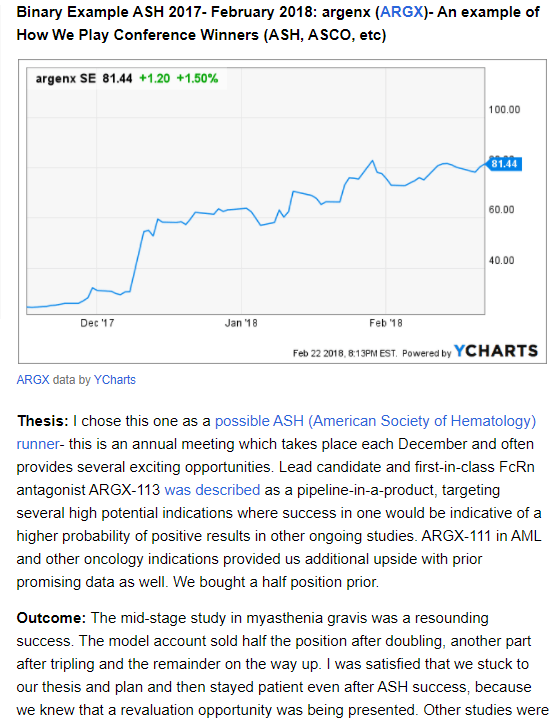Viewport: 560px width, 725px height.
Task: Click the 60.00 price axis label
Action: [x=501, y=210]
